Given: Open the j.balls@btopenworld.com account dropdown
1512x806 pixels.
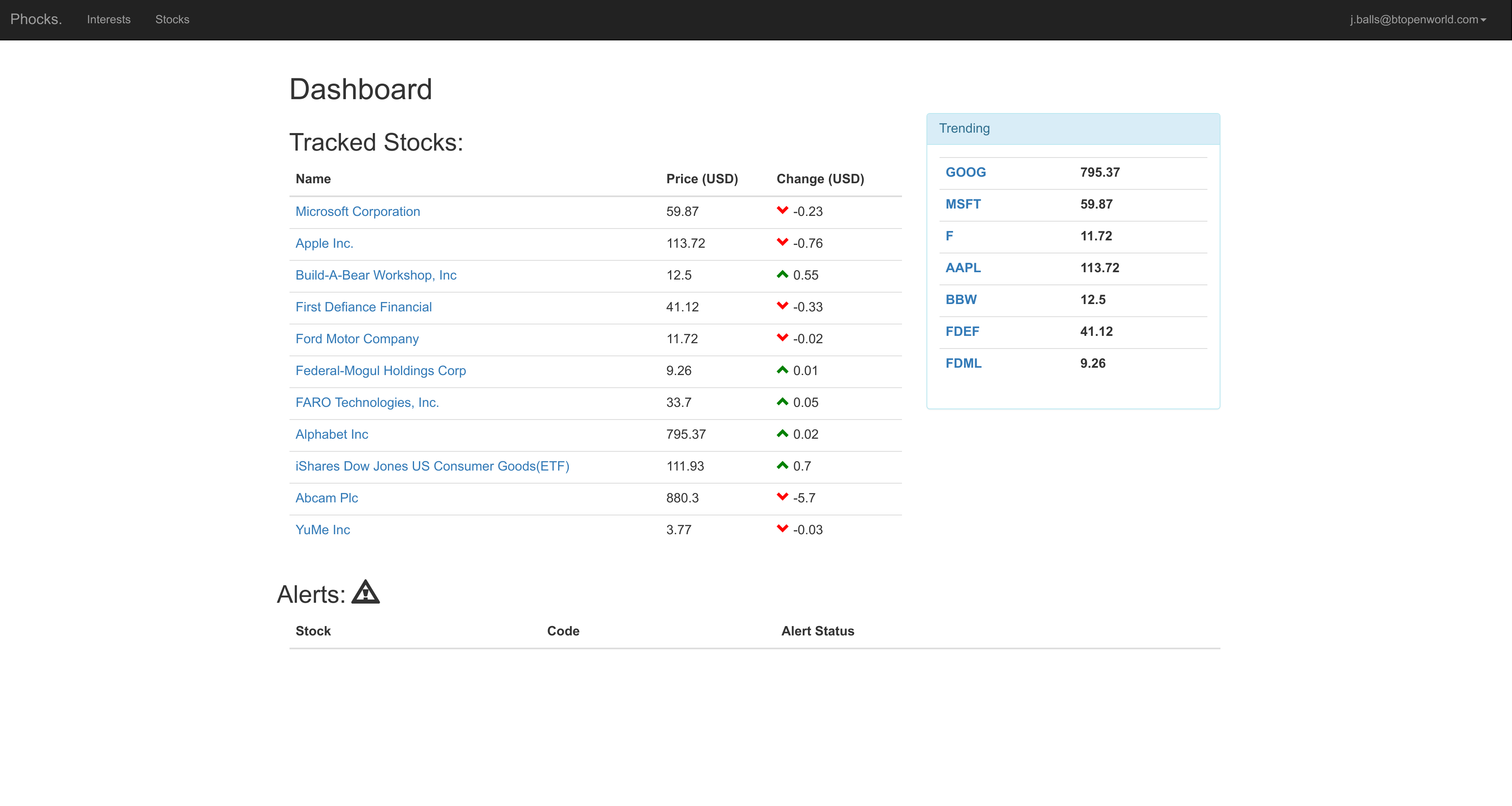Looking at the screenshot, I should tap(1417, 19).
